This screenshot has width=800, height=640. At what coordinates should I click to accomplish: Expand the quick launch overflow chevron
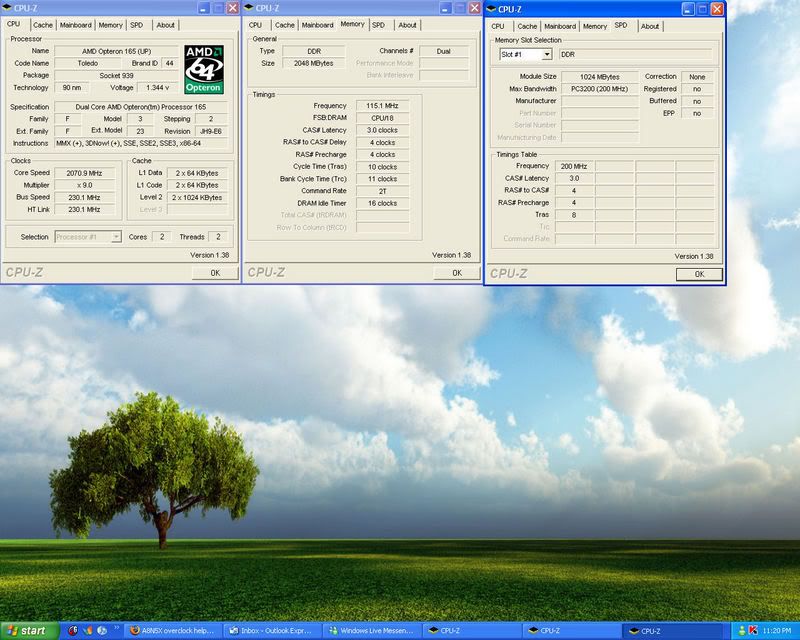pos(116,628)
